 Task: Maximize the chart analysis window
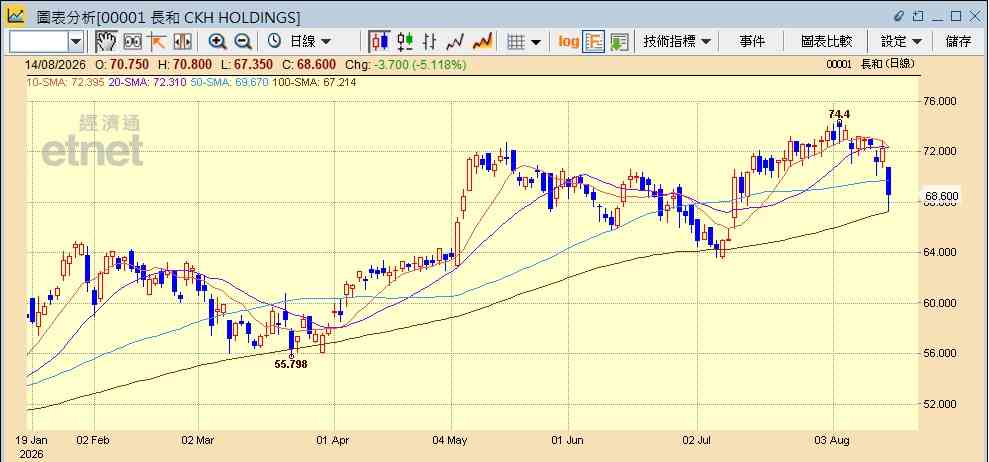coord(956,16)
